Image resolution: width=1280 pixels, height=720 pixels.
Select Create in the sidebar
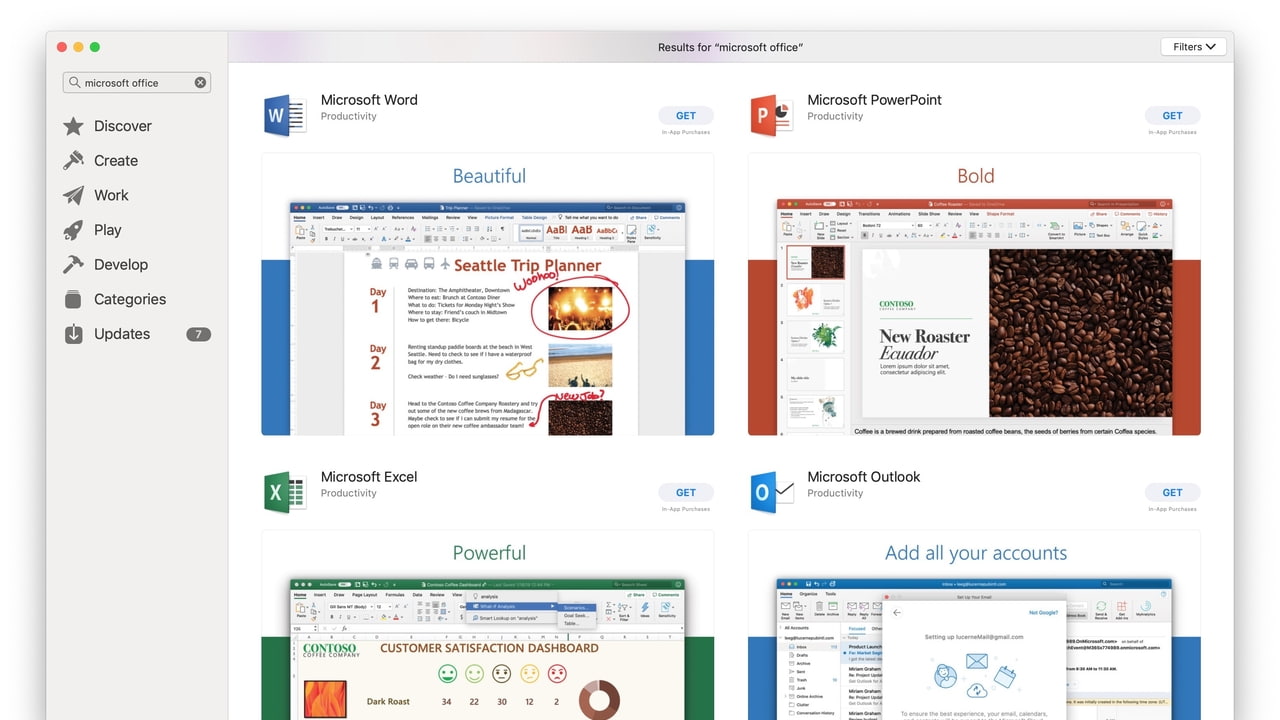click(x=116, y=160)
